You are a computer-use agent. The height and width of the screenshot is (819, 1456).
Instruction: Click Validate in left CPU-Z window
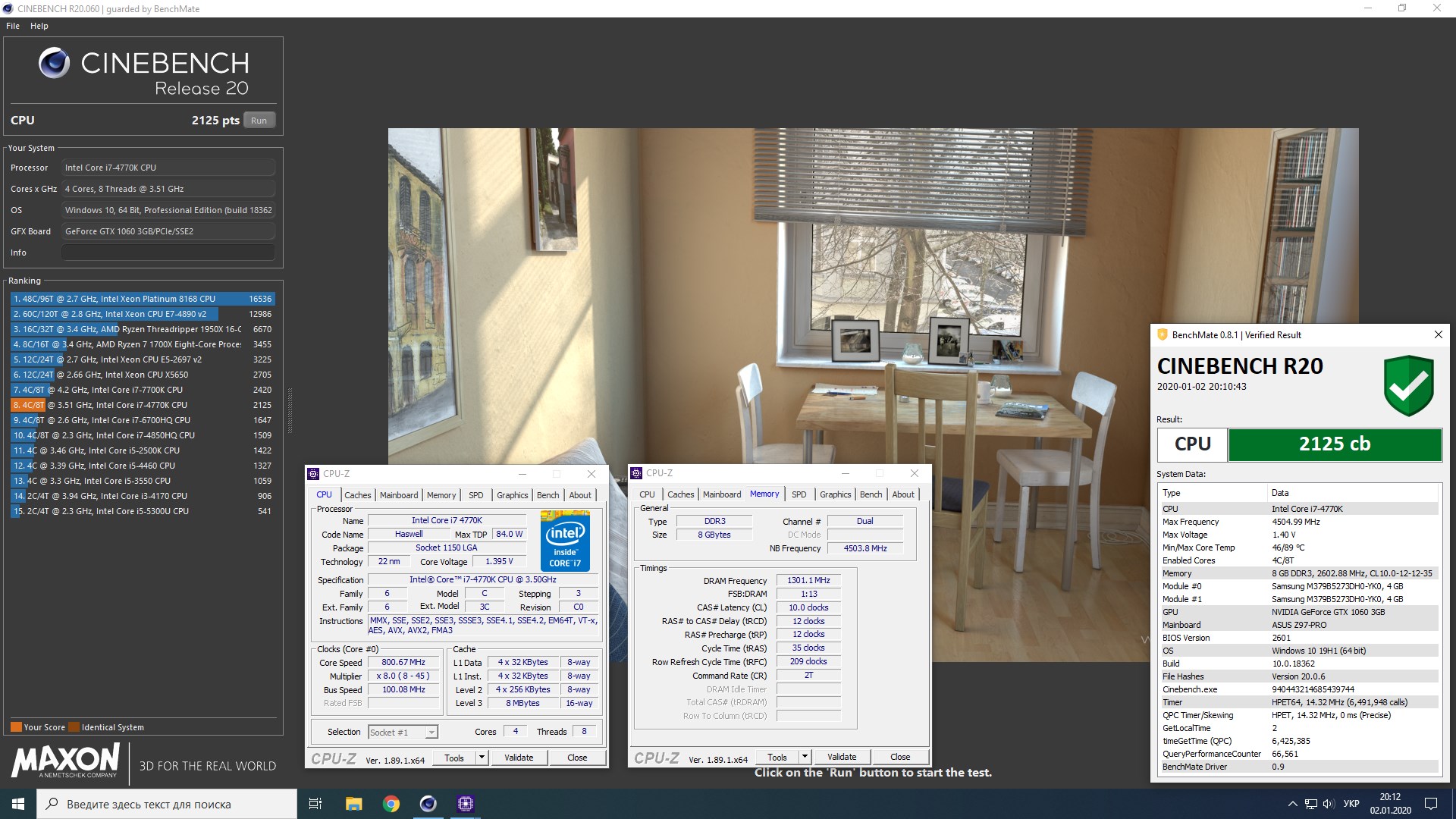tap(519, 758)
